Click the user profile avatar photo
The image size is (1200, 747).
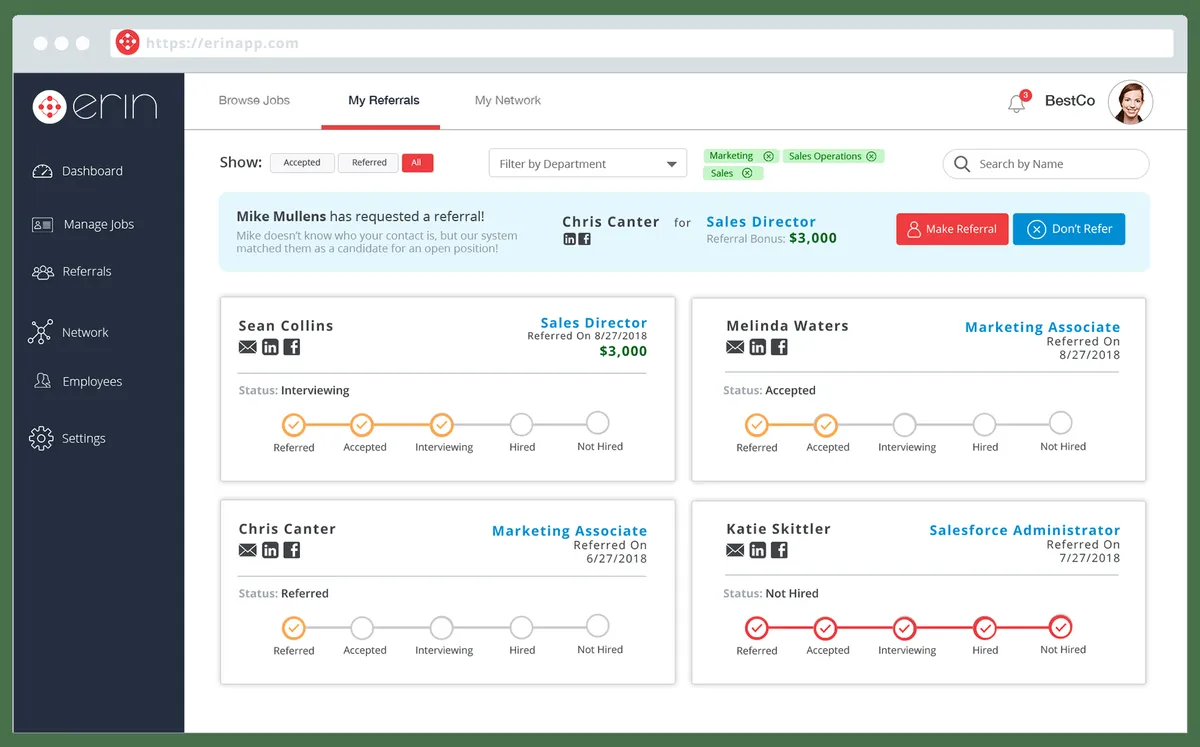(1131, 102)
